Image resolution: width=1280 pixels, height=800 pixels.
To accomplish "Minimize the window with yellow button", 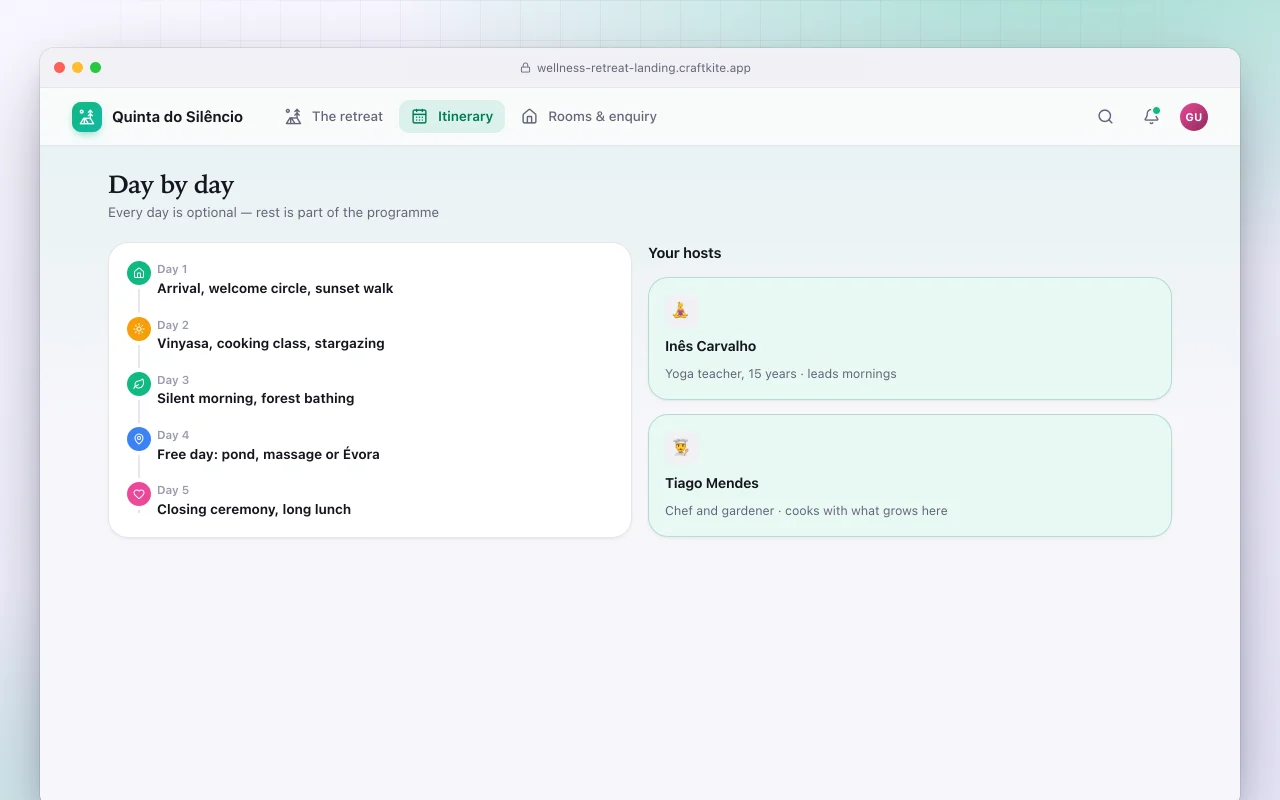I will [78, 68].
